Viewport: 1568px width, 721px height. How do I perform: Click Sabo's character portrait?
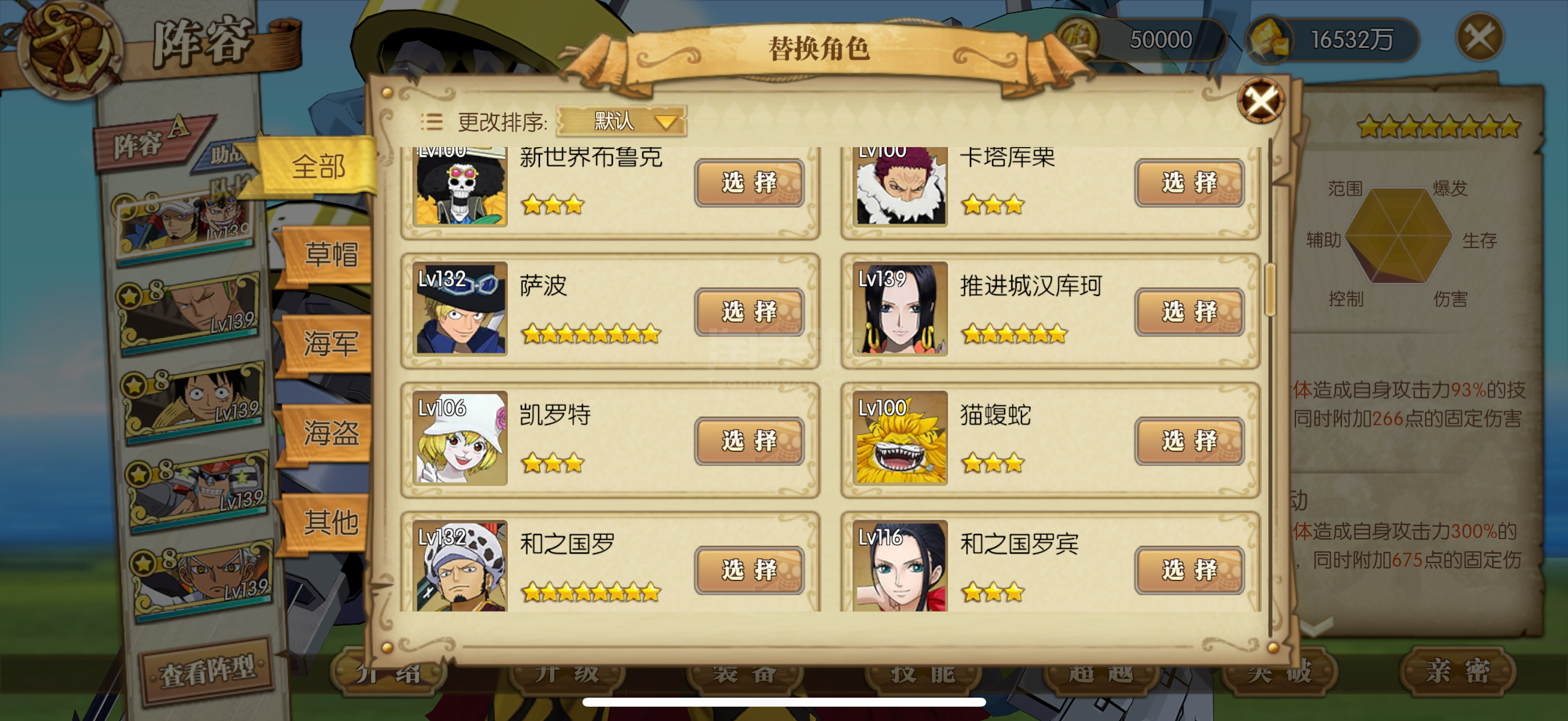(459, 308)
